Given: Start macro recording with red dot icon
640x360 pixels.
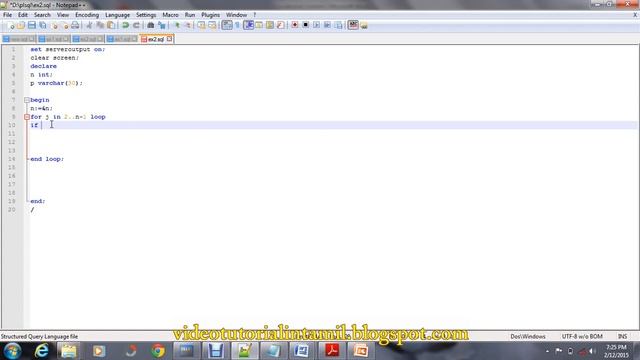Looking at the screenshot, I should click(295, 25).
